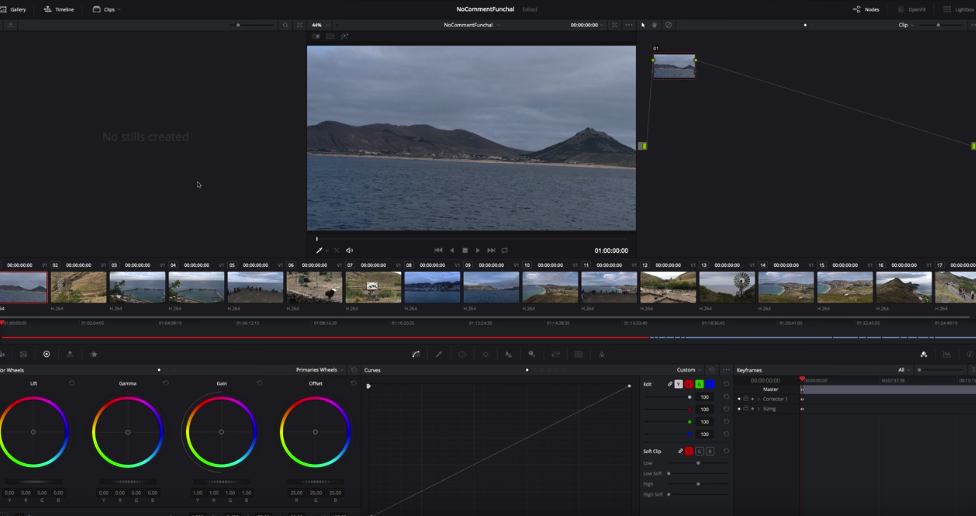Screen dimensions: 976x516
Task: Open the viewer 44% zoom dropdown
Action: (320, 25)
